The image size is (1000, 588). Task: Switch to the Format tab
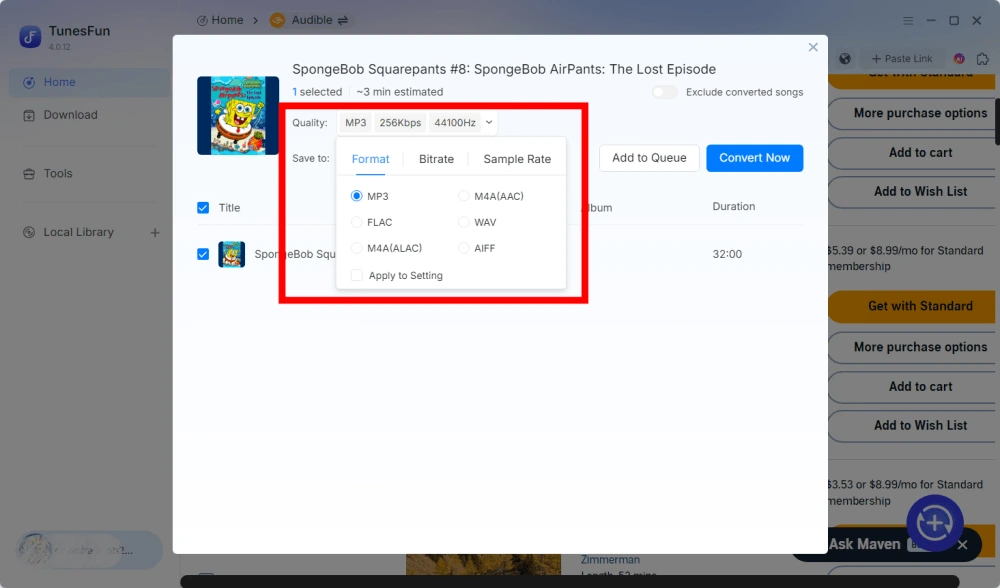[x=371, y=159]
